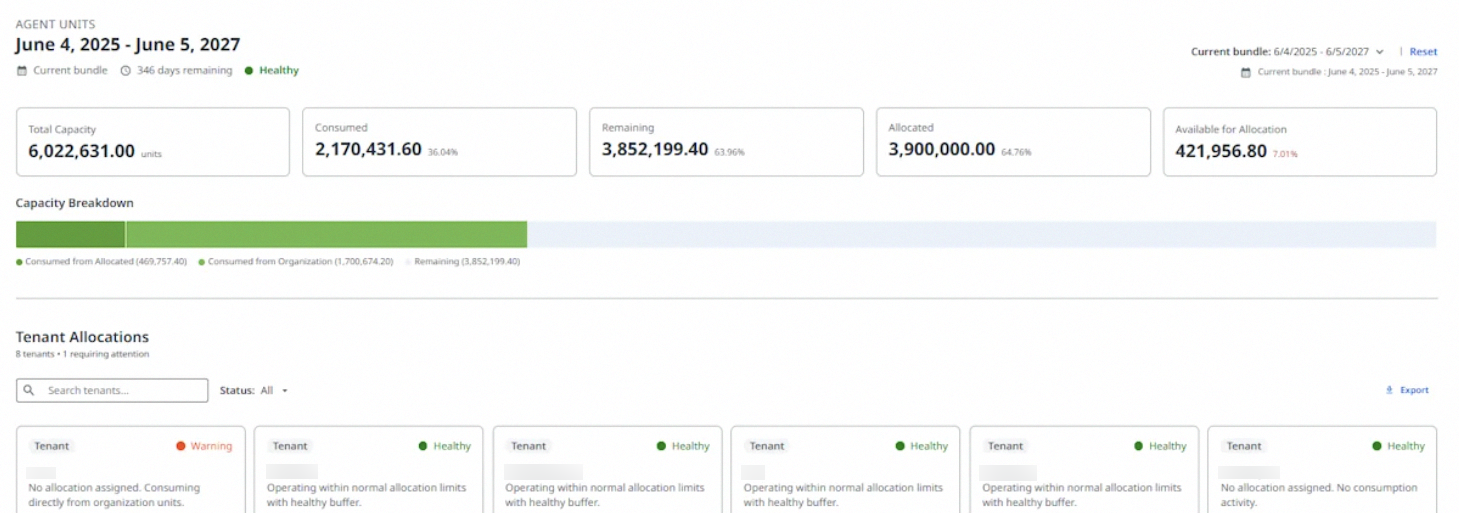Select the Available for Allocation card
1459x513 pixels.
1300,142
